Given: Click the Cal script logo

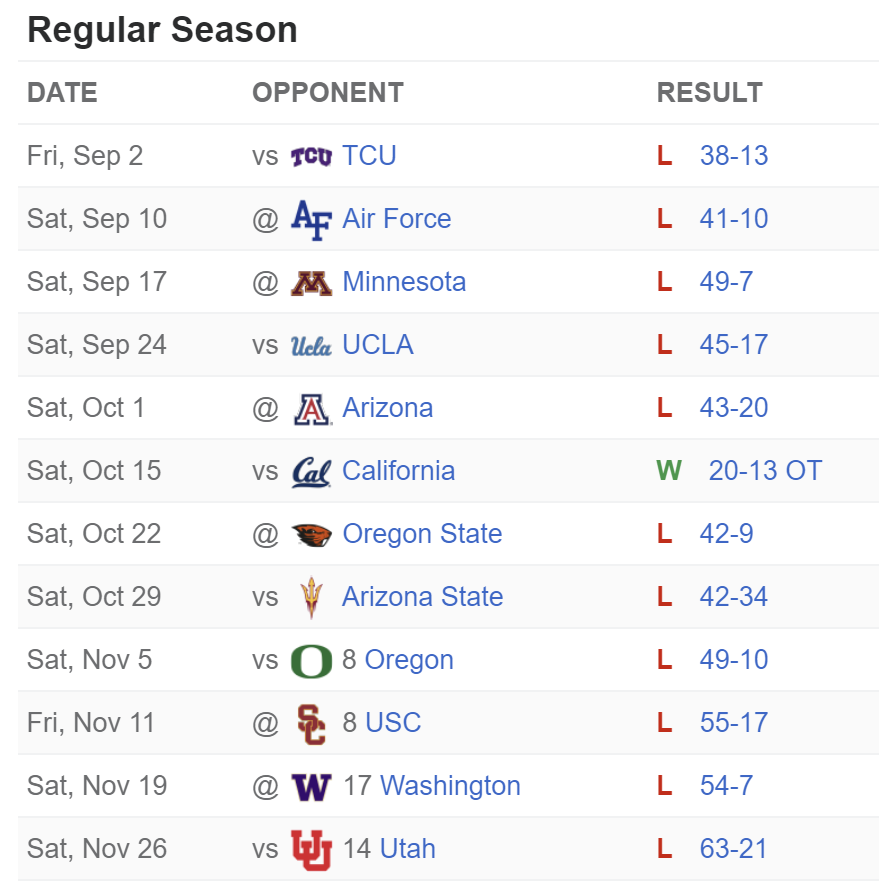Looking at the screenshot, I should click(311, 472).
